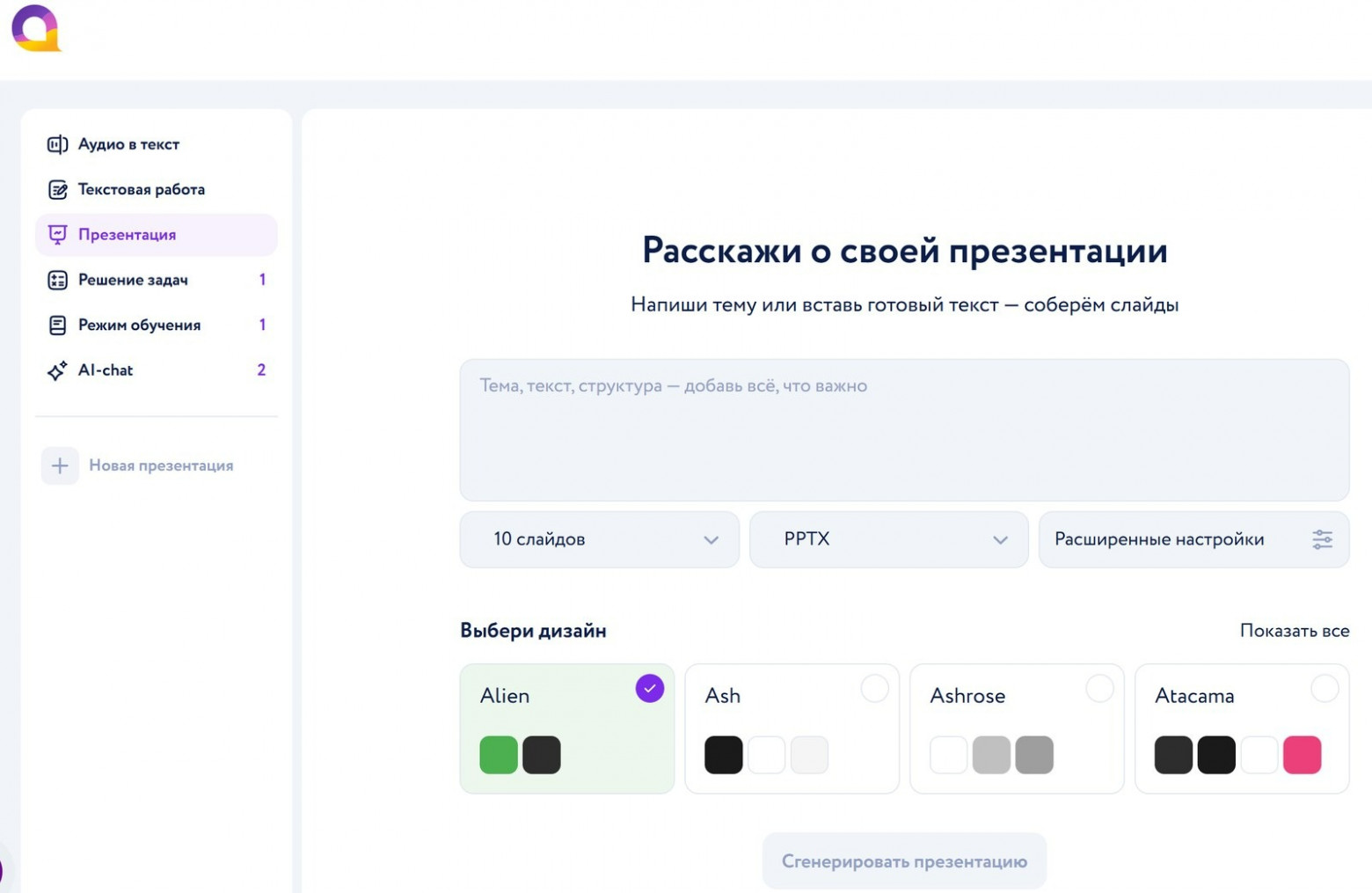Start a Новая презентация
1372x893 pixels.
(138, 465)
